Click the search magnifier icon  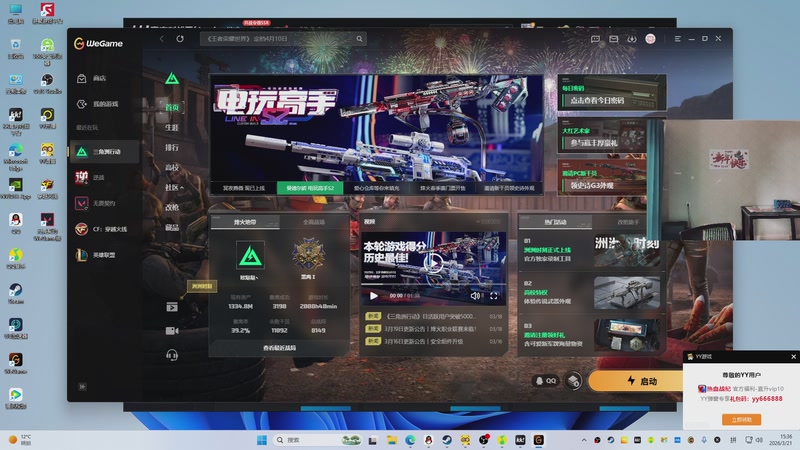(x=359, y=39)
